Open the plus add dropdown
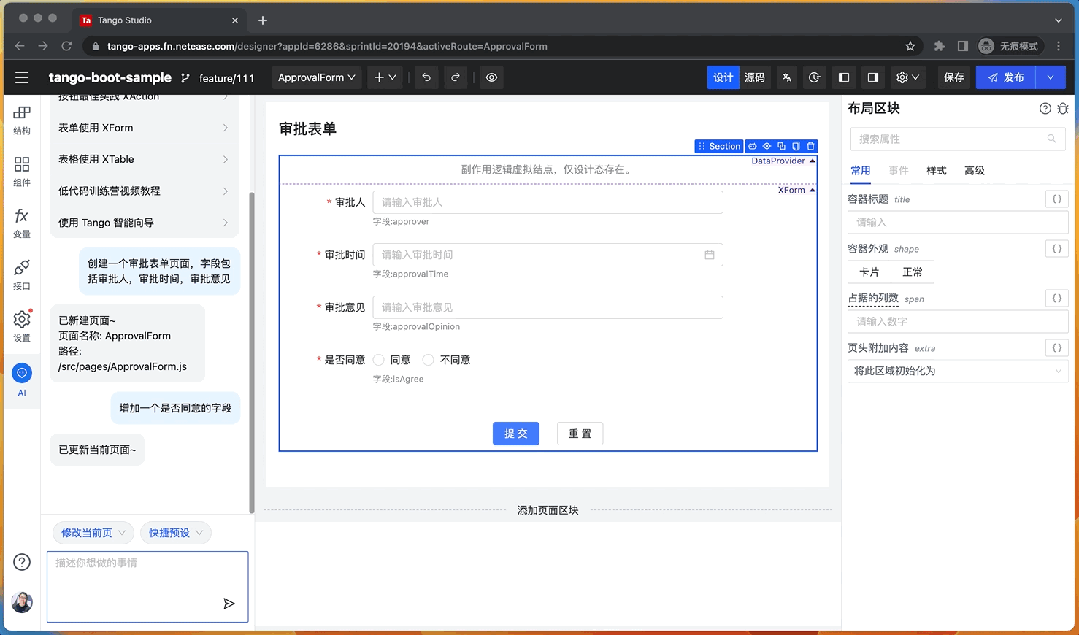The width and height of the screenshot is (1079, 635). pos(385,78)
